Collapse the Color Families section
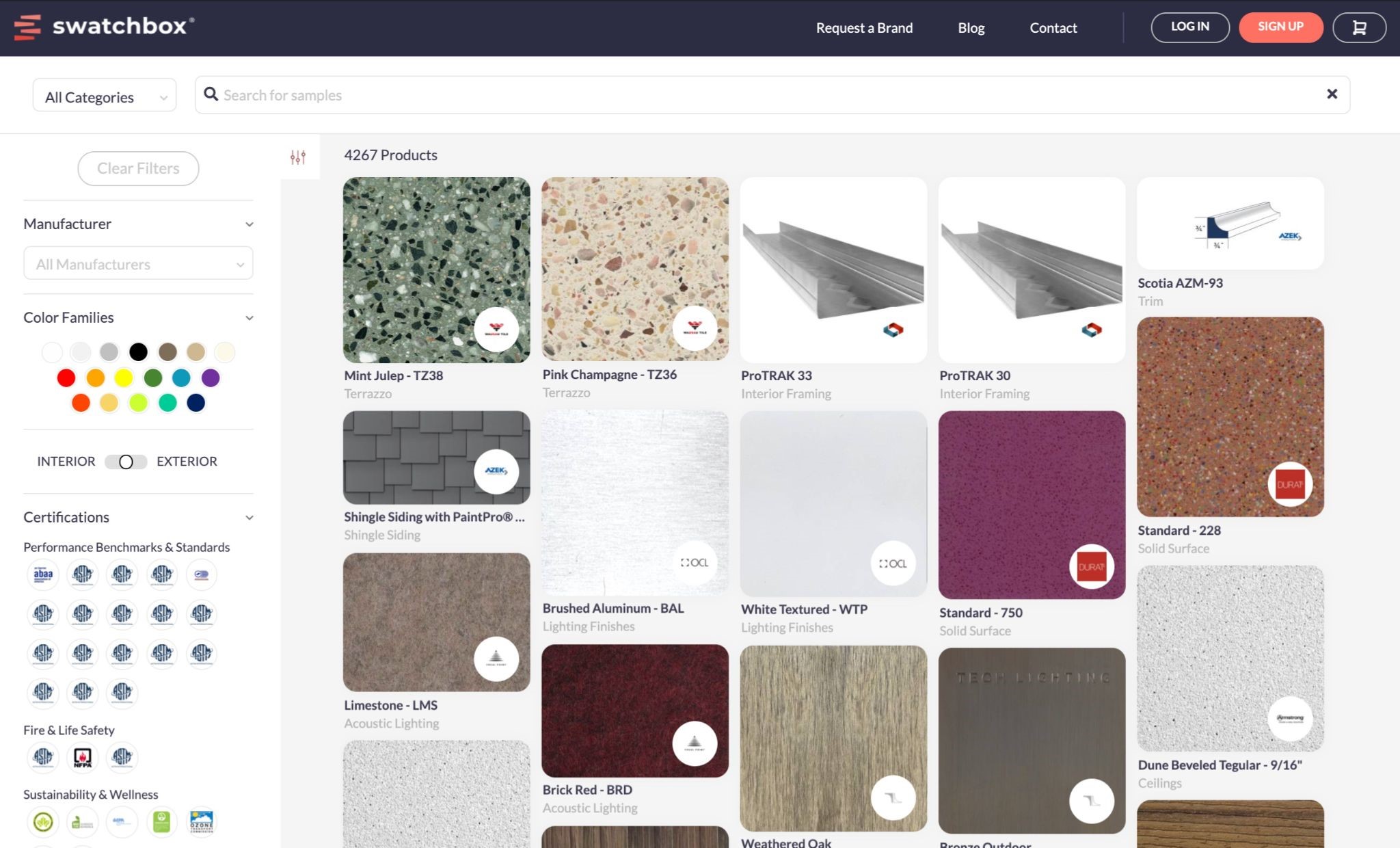 (x=249, y=318)
